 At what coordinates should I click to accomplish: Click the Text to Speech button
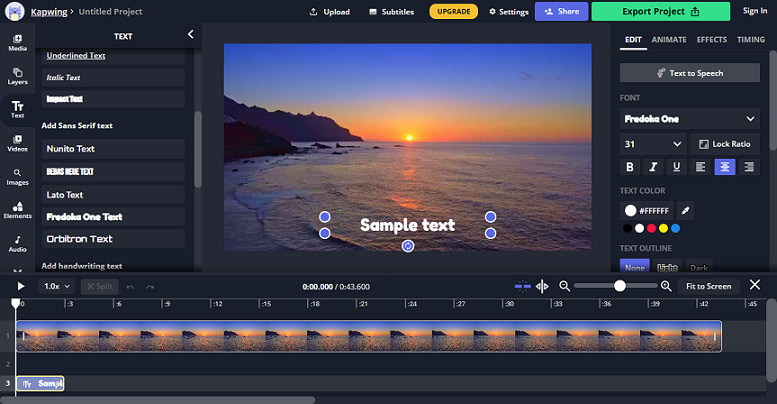click(689, 73)
